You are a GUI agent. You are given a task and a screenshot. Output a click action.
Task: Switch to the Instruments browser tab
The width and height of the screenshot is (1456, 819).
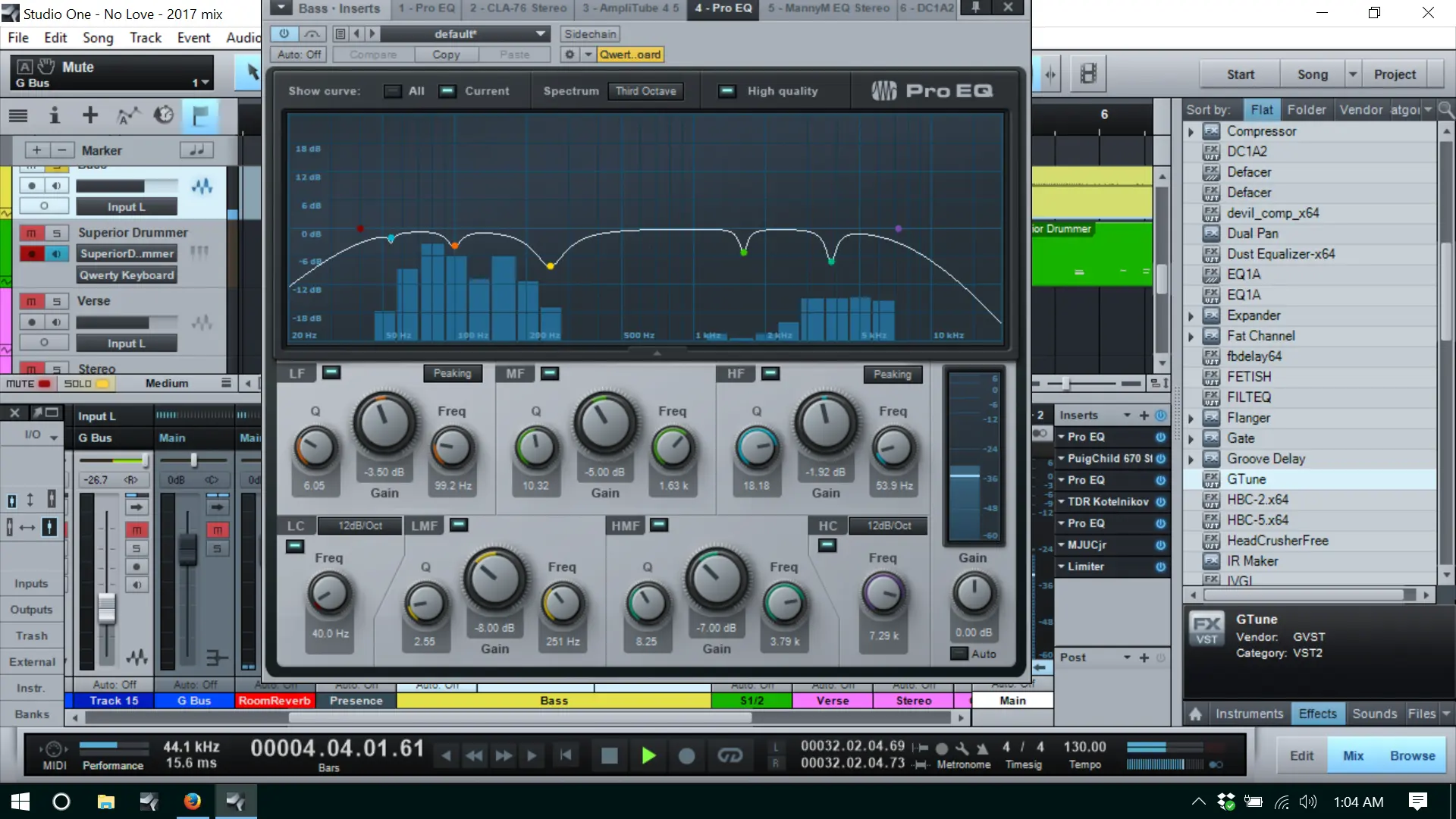coord(1249,714)
